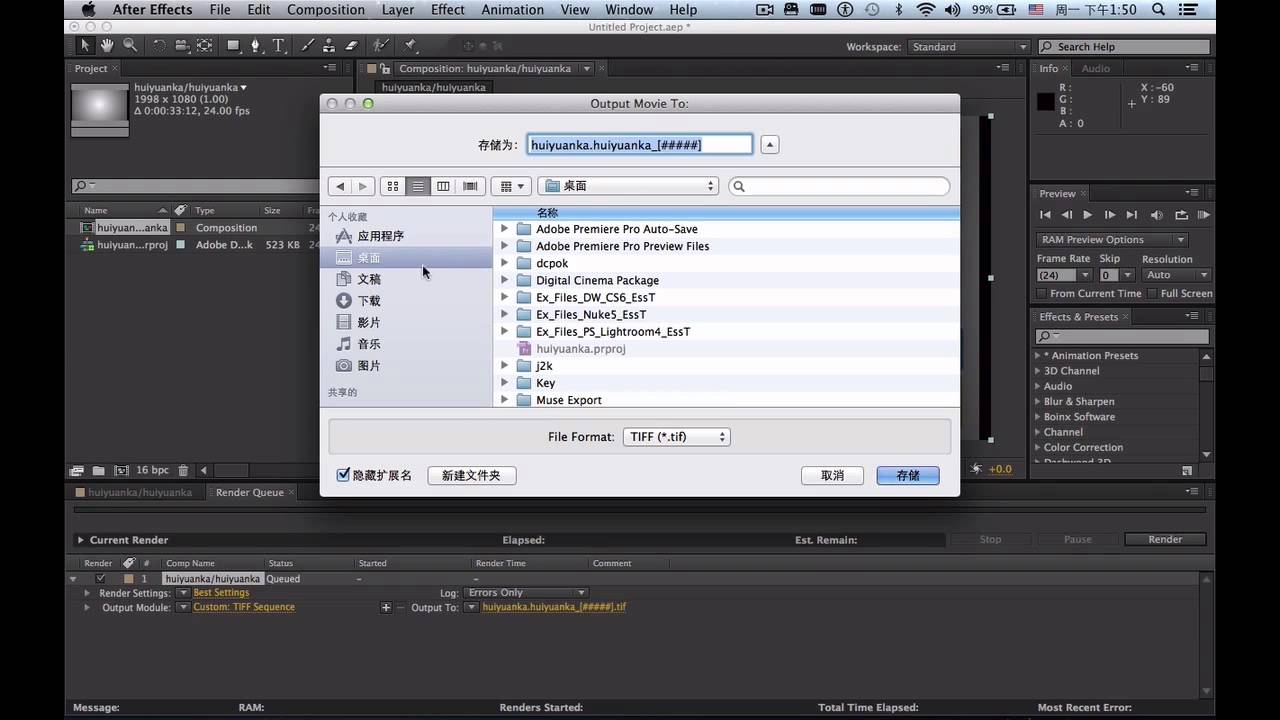
Task: Select the Rectangle shape tool
Action: click(x=234, y=46)
